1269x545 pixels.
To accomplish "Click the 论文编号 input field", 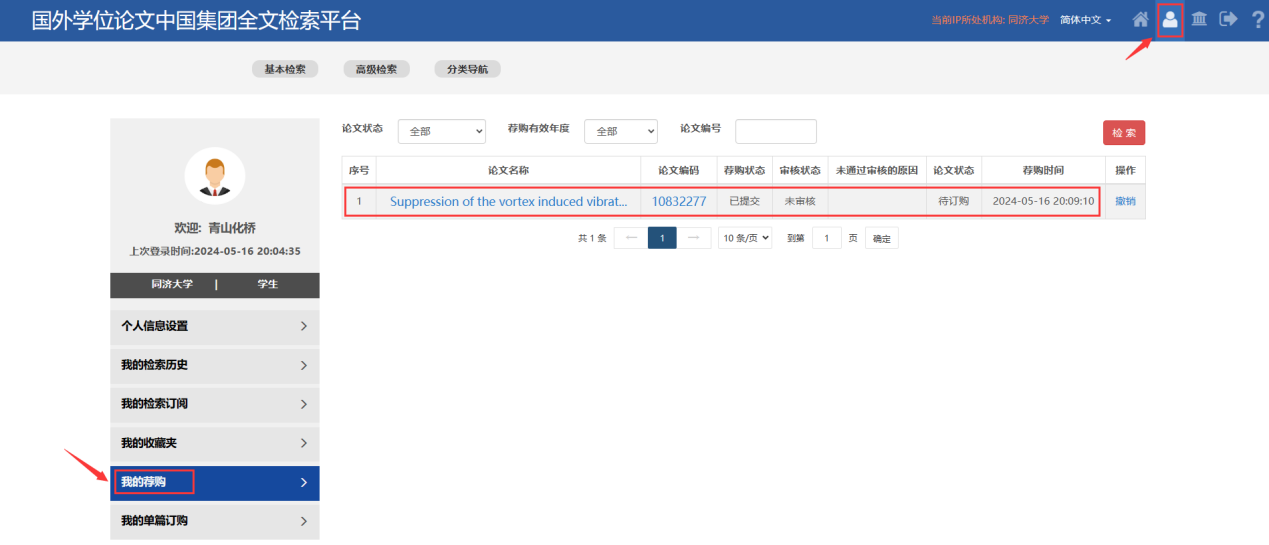I will pyautogui.click(x=776, y=131).
